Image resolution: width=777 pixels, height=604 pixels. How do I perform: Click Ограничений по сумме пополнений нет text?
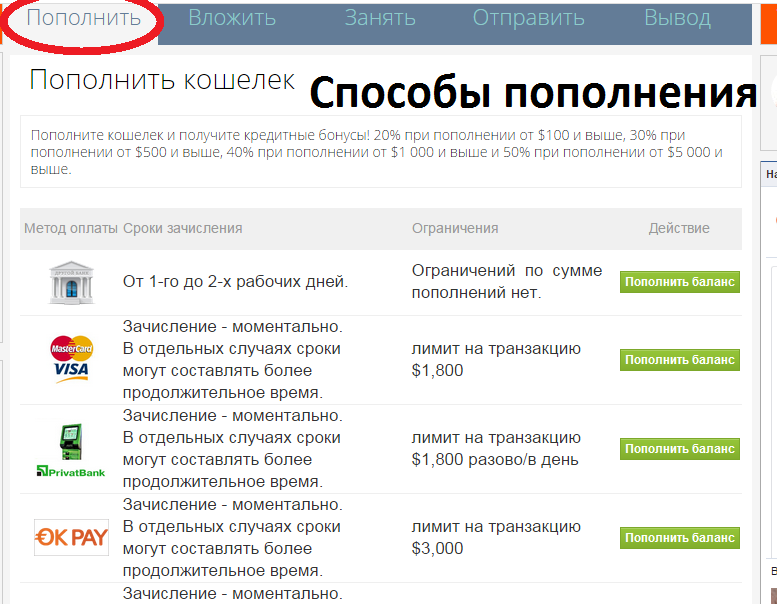click(x=507, y=281)
